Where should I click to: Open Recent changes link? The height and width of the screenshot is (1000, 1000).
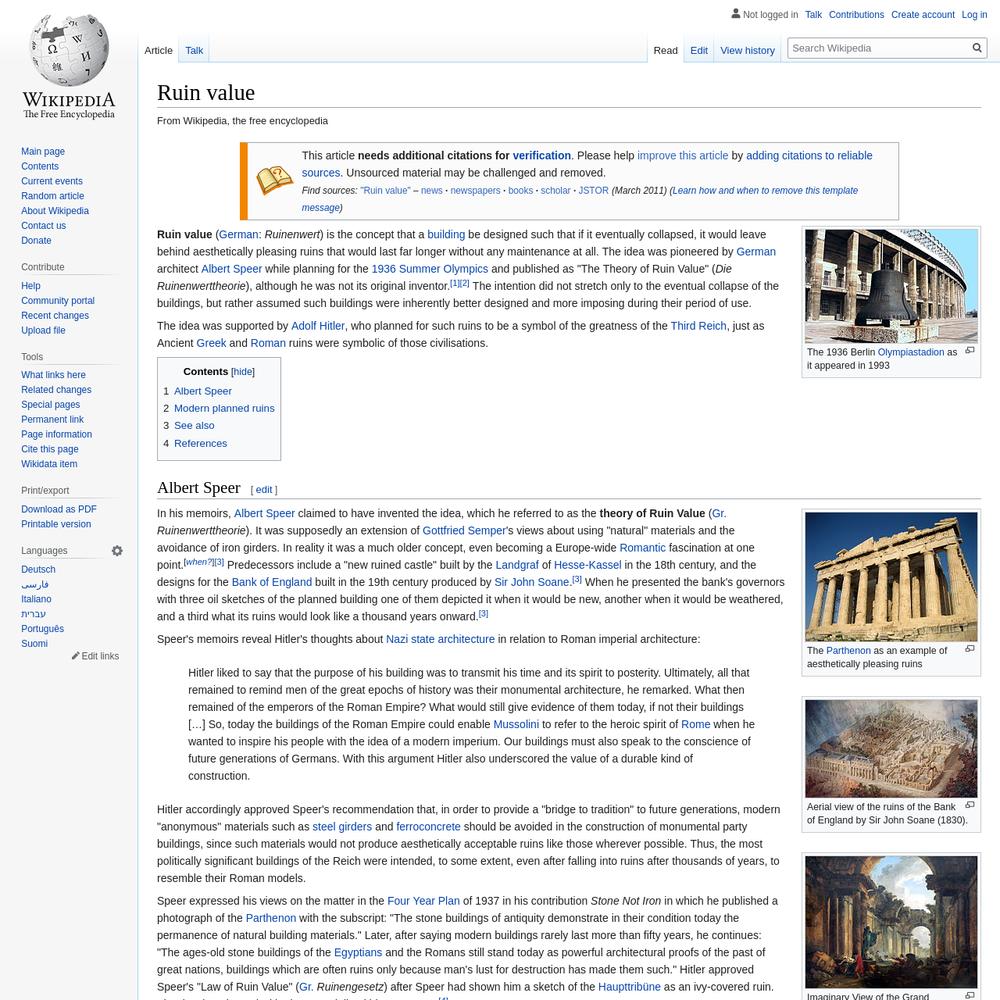[55, 316]
